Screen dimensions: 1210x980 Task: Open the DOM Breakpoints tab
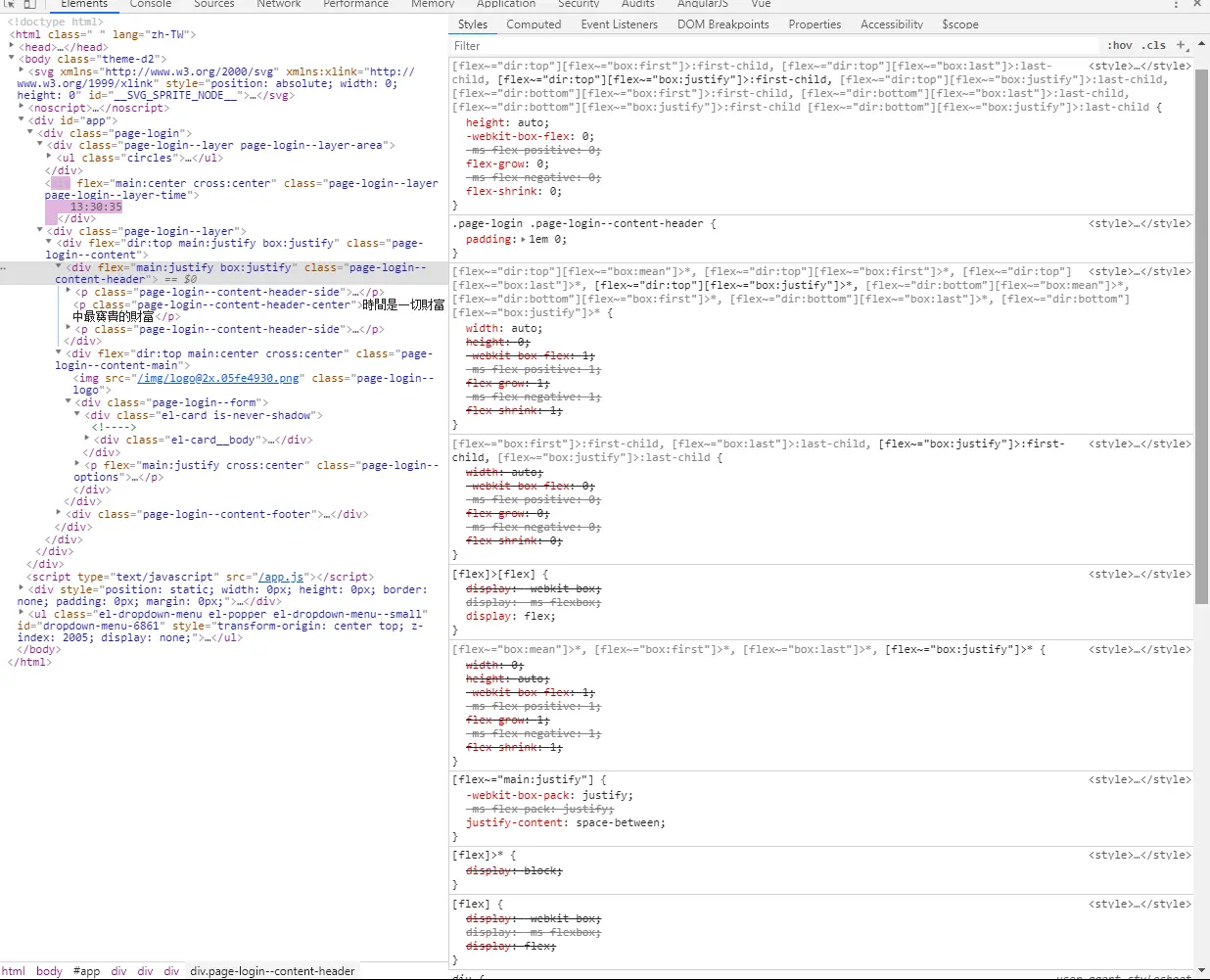pyautogui.click(x=723, y=24)
